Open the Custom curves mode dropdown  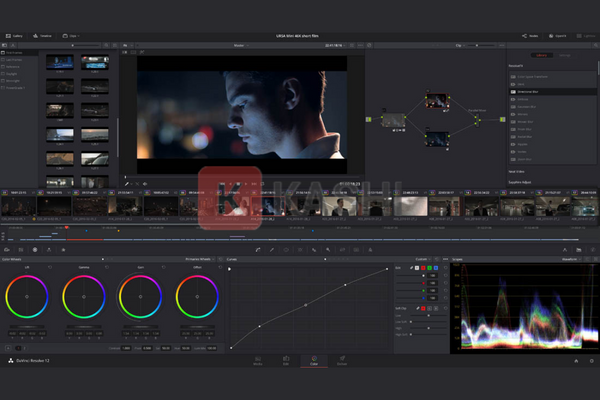(423, 259)
